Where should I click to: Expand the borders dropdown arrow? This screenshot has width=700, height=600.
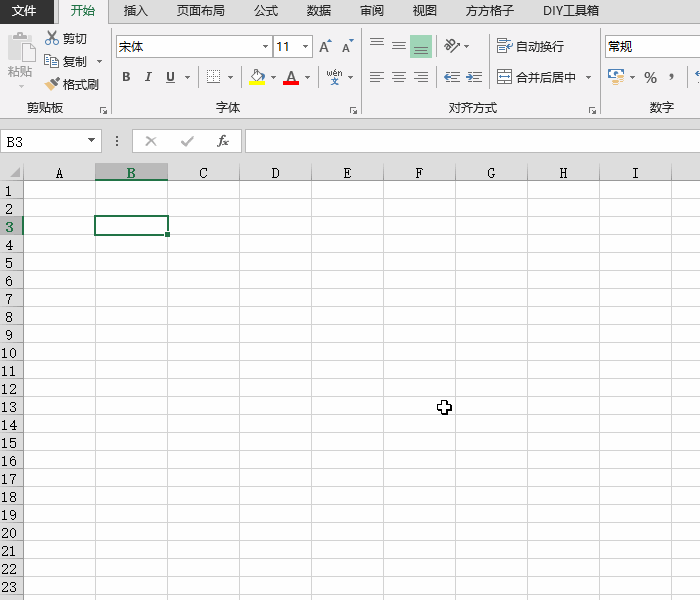(x=230, y=77)
